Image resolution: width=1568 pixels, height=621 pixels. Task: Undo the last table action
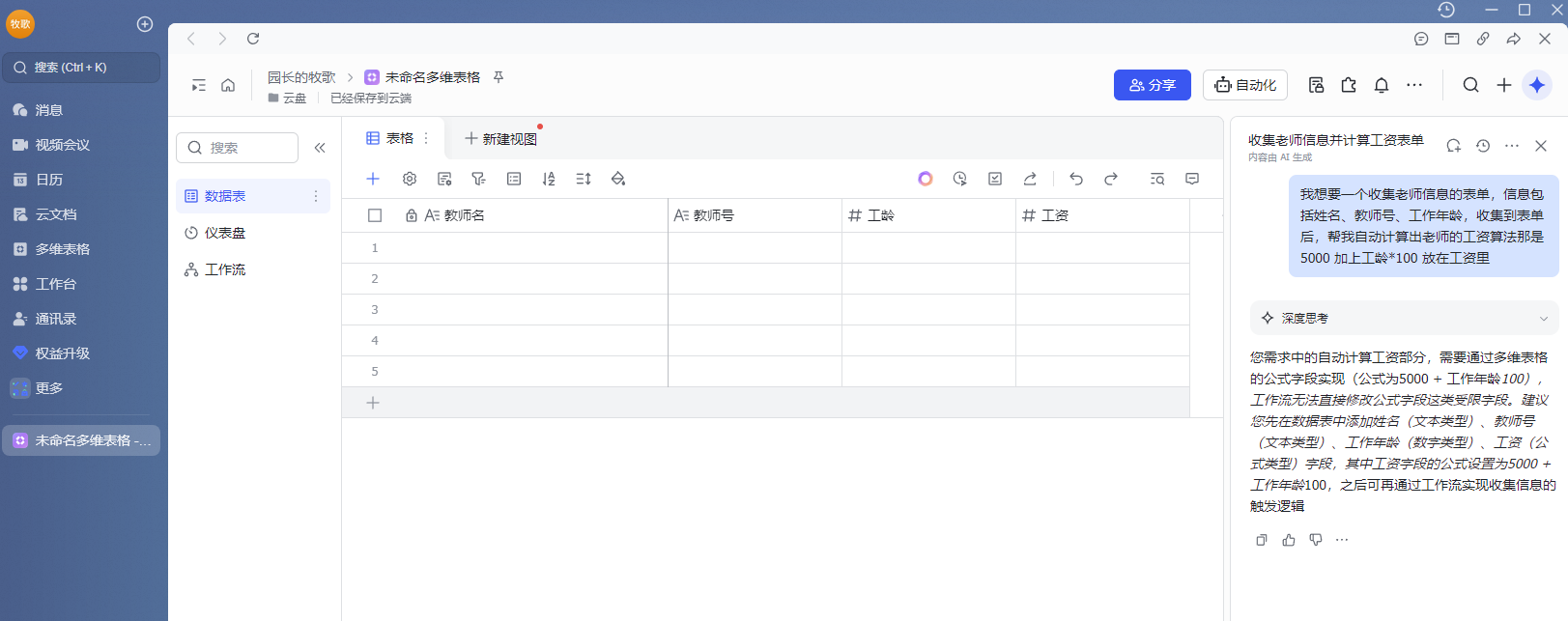1076,179
